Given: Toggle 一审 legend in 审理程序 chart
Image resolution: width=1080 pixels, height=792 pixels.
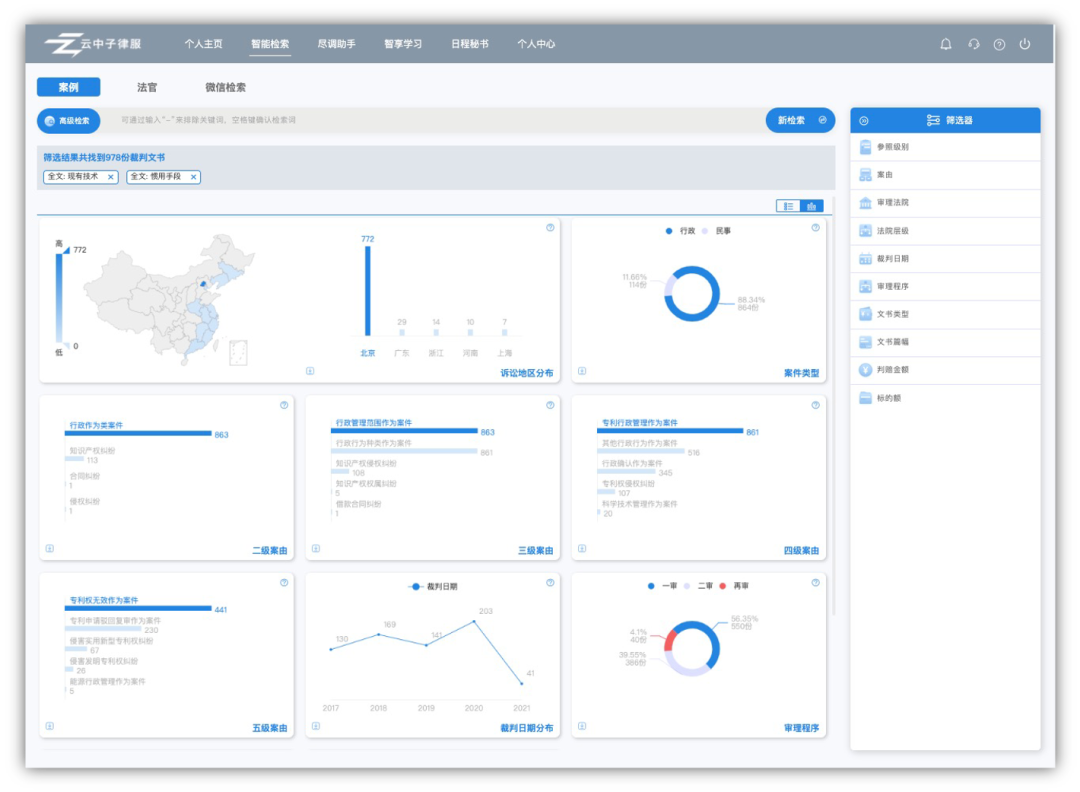Looking at the screenshot, I should 663,586.
